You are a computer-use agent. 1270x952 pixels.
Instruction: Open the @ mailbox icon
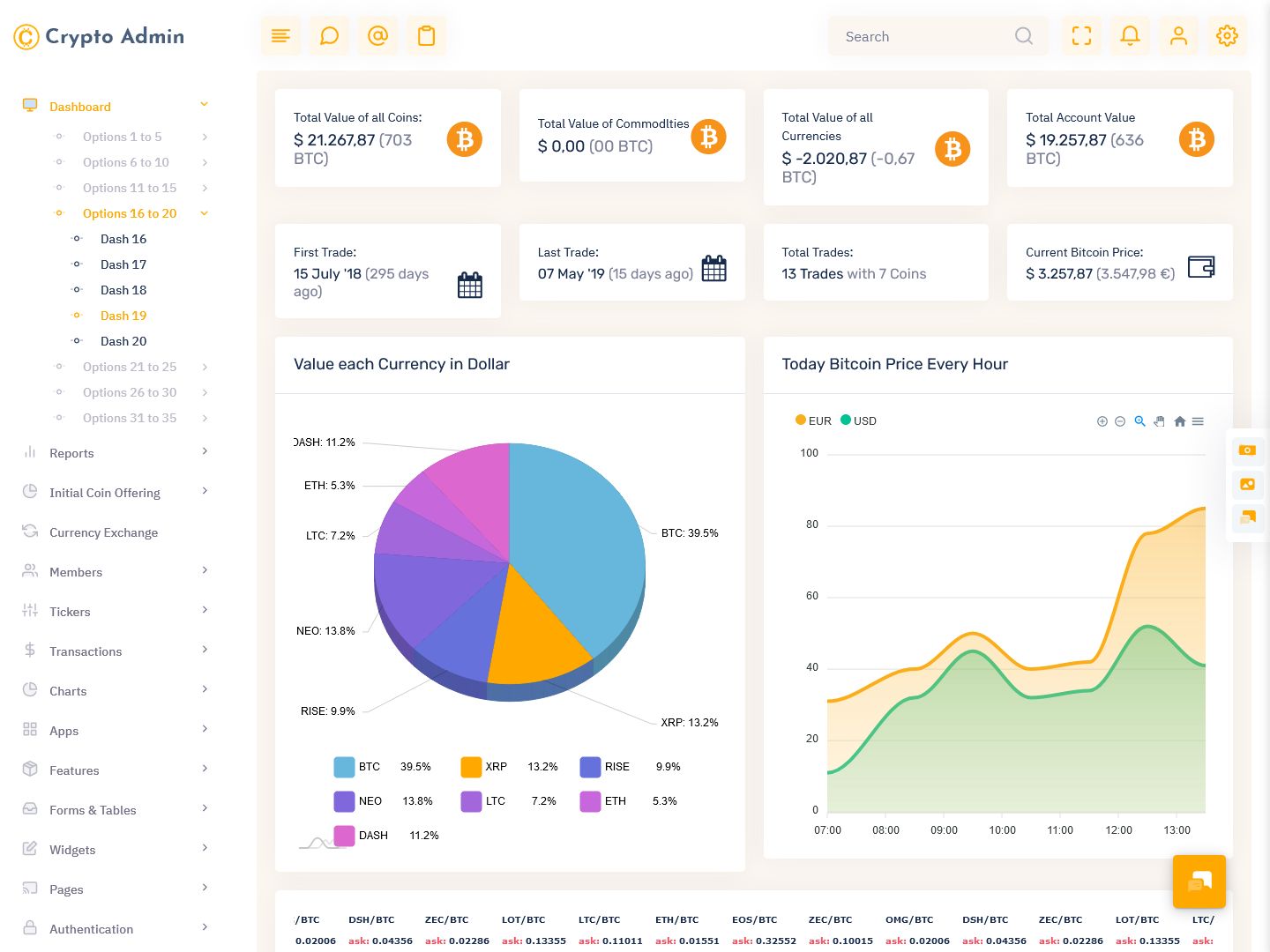pyautogui.click(x=377, y=36)
